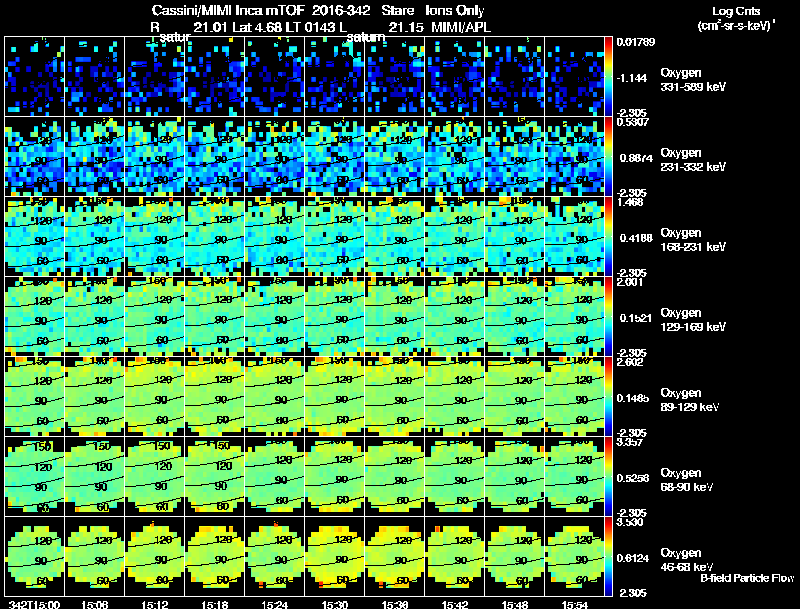The image size is (800, 609).
Task: Click the bottom row 46-68 keV color bar
Action: click(608, 556)
